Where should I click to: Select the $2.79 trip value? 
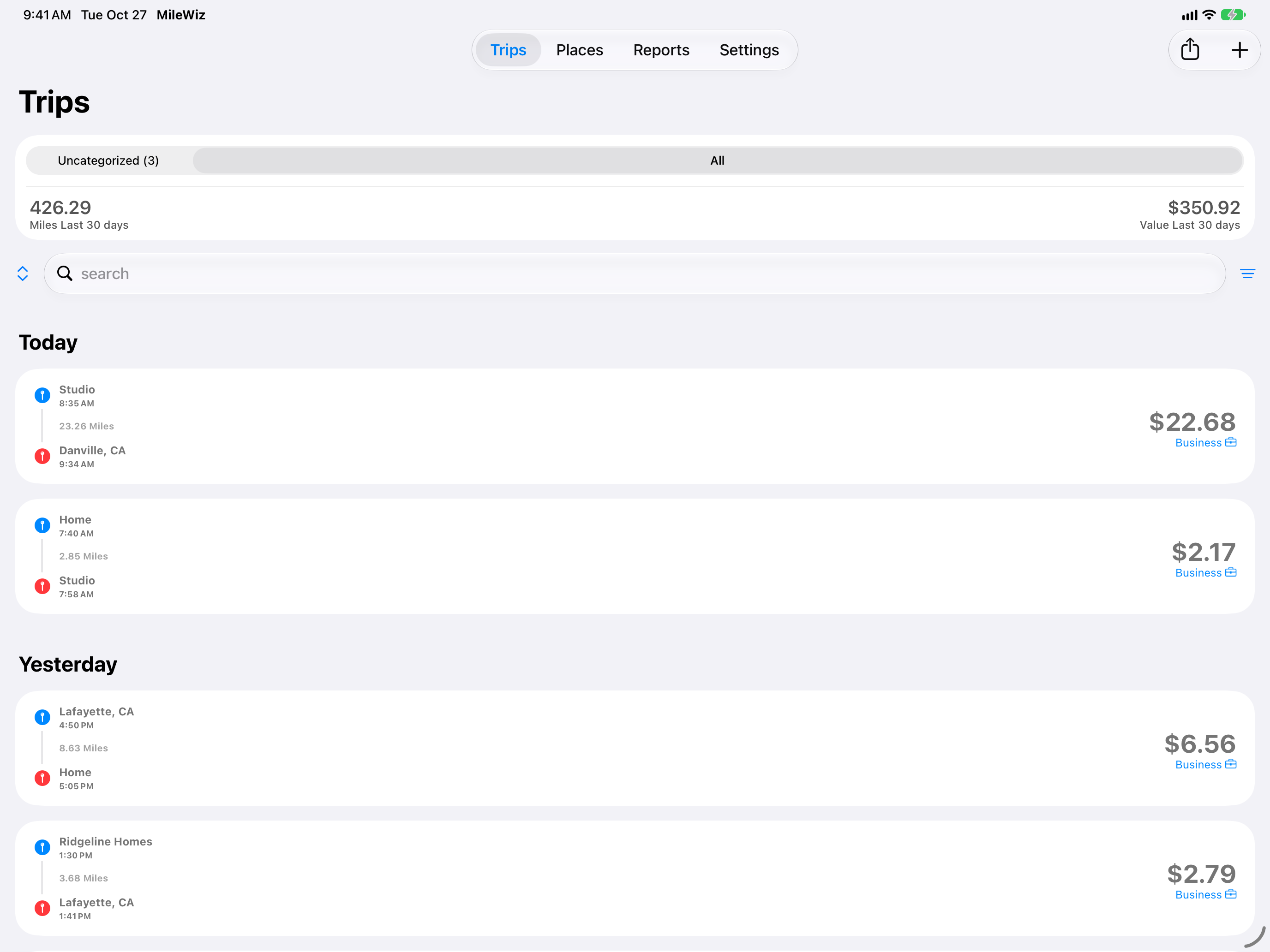1201,874
